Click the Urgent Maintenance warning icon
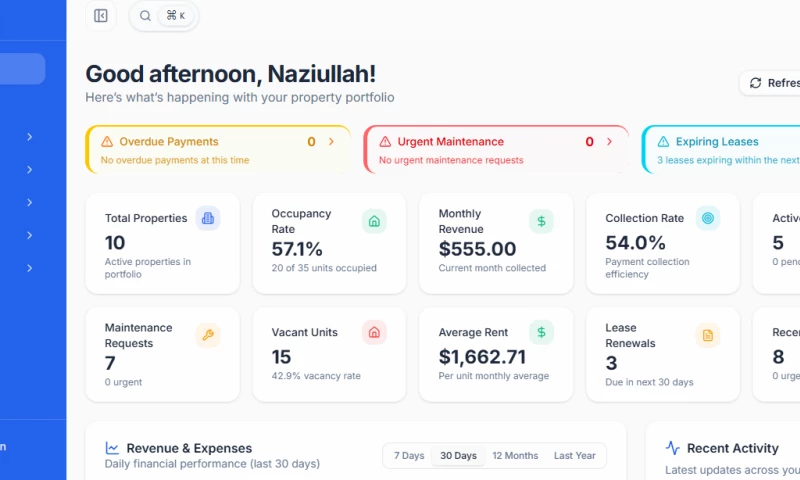Screen dimensions: 800x480 point(385,141)
